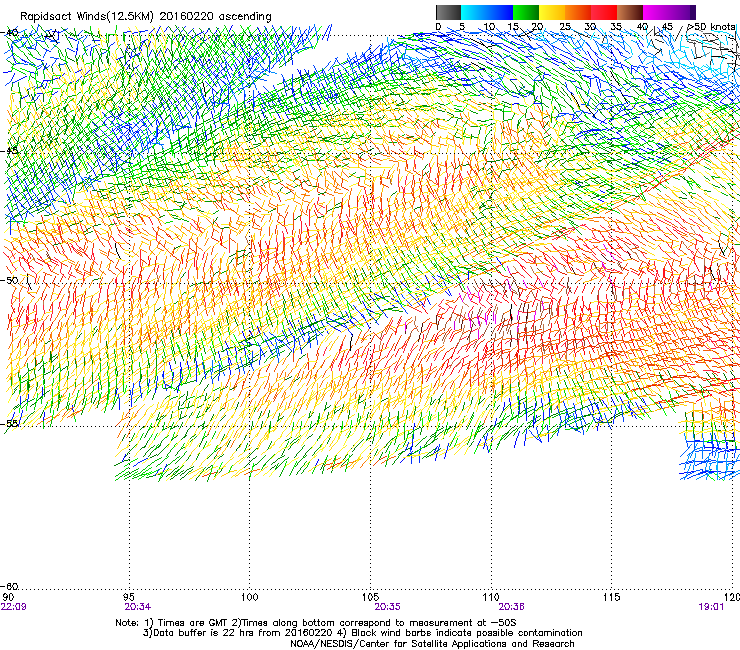Click the '95' longitude axis label
Image resolution: width=740 pixels, height=650 pixels.
coord(129,597)
